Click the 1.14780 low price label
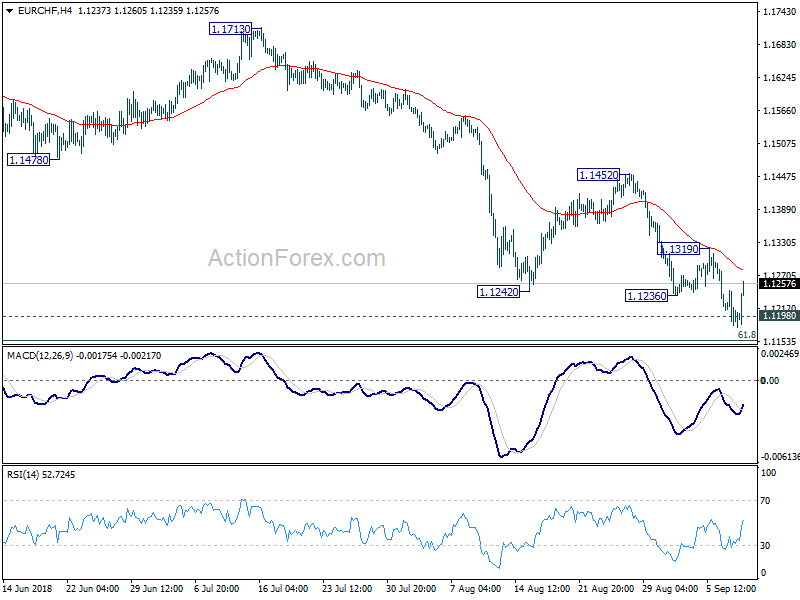 point(29,160)
